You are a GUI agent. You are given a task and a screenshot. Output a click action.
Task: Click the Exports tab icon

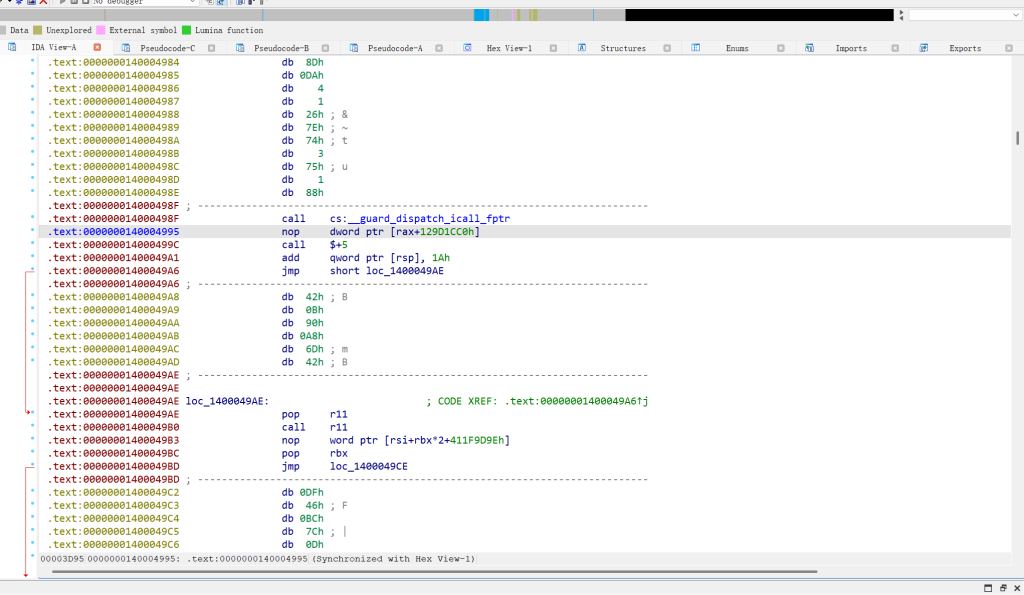(x=924, y=48)
